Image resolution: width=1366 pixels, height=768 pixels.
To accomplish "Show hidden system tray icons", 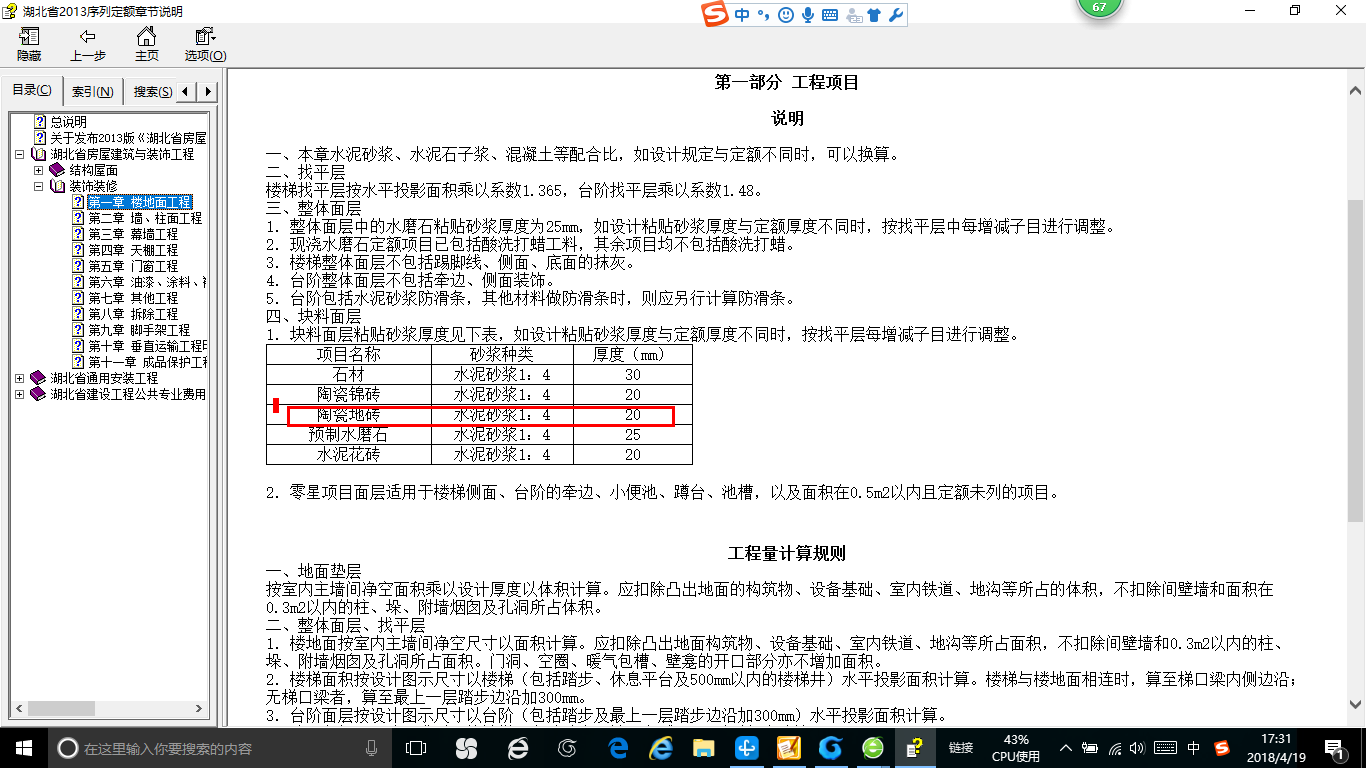I will tap(1068, 748).
